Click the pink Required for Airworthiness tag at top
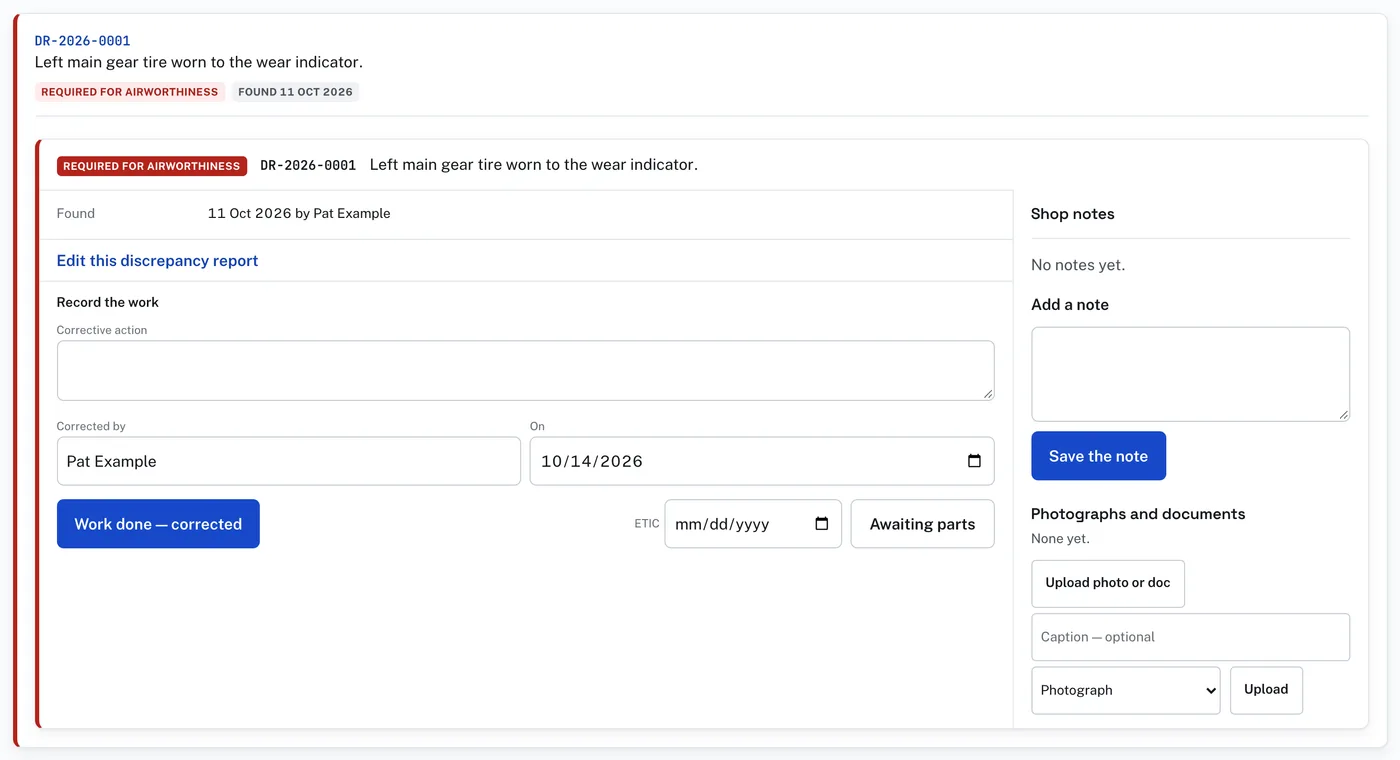The image size is (1400, 760). (130, 92)
